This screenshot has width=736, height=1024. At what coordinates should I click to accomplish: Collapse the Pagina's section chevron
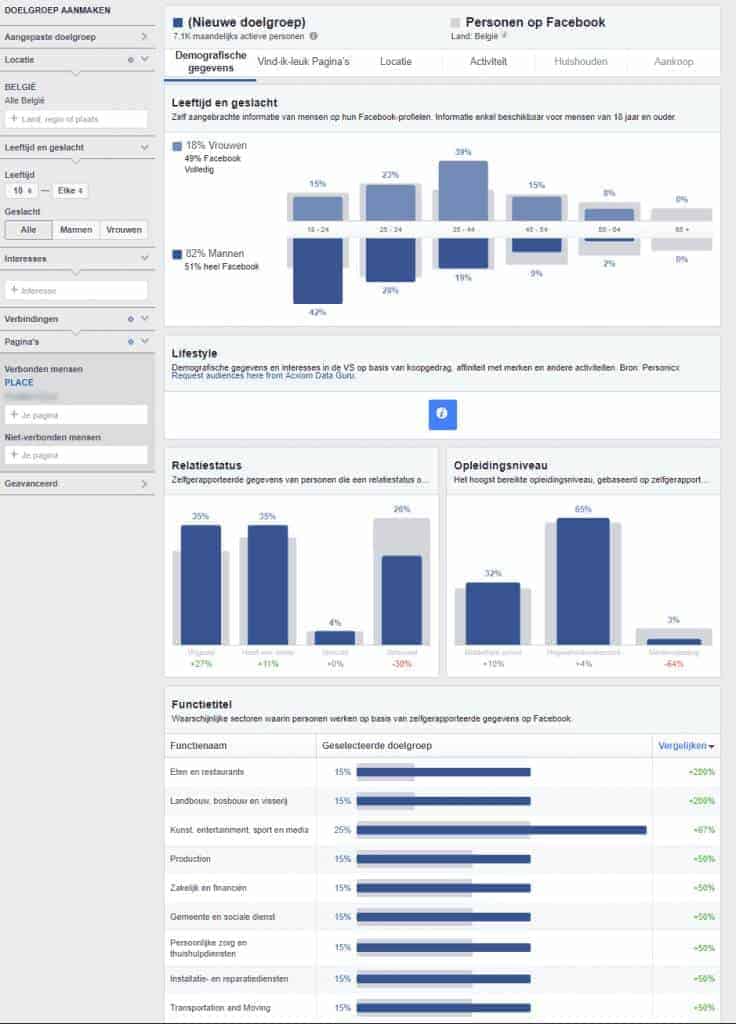[145, 342]
